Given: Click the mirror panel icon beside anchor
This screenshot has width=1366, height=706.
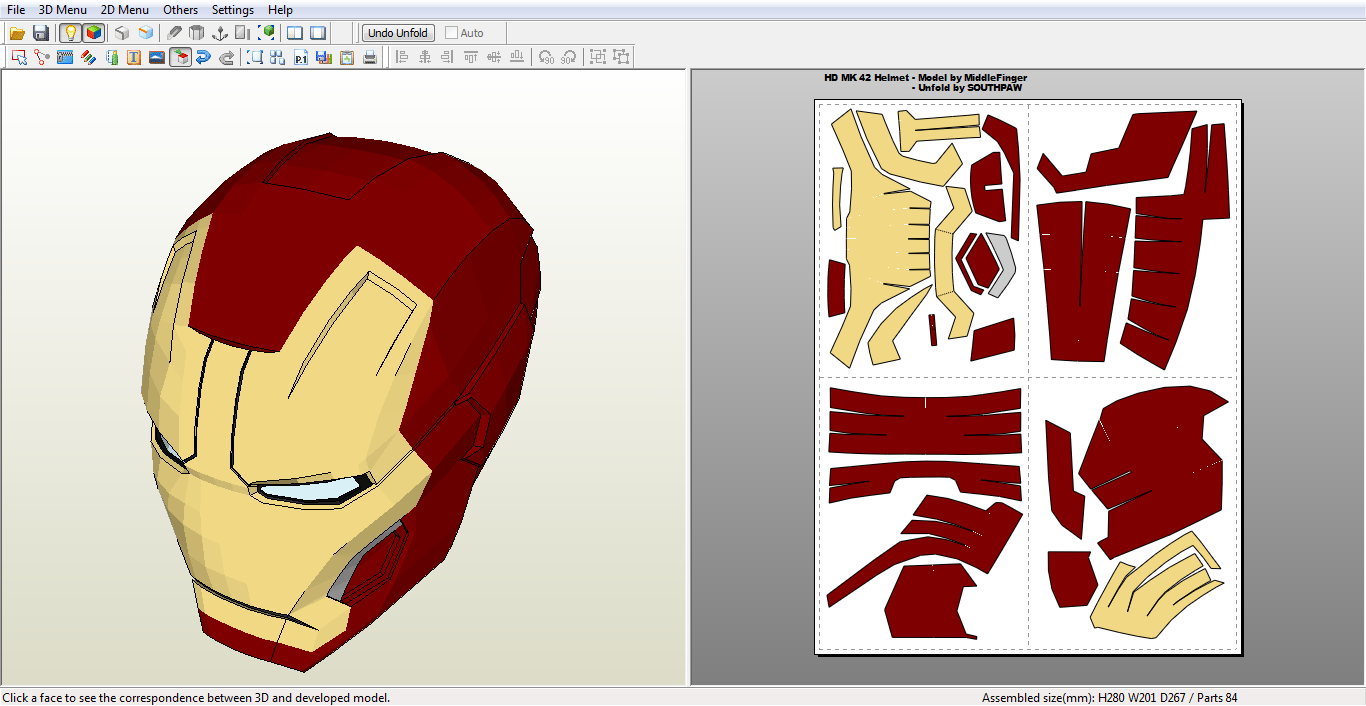Looking at the screenshot, I should tap(243, 33).
